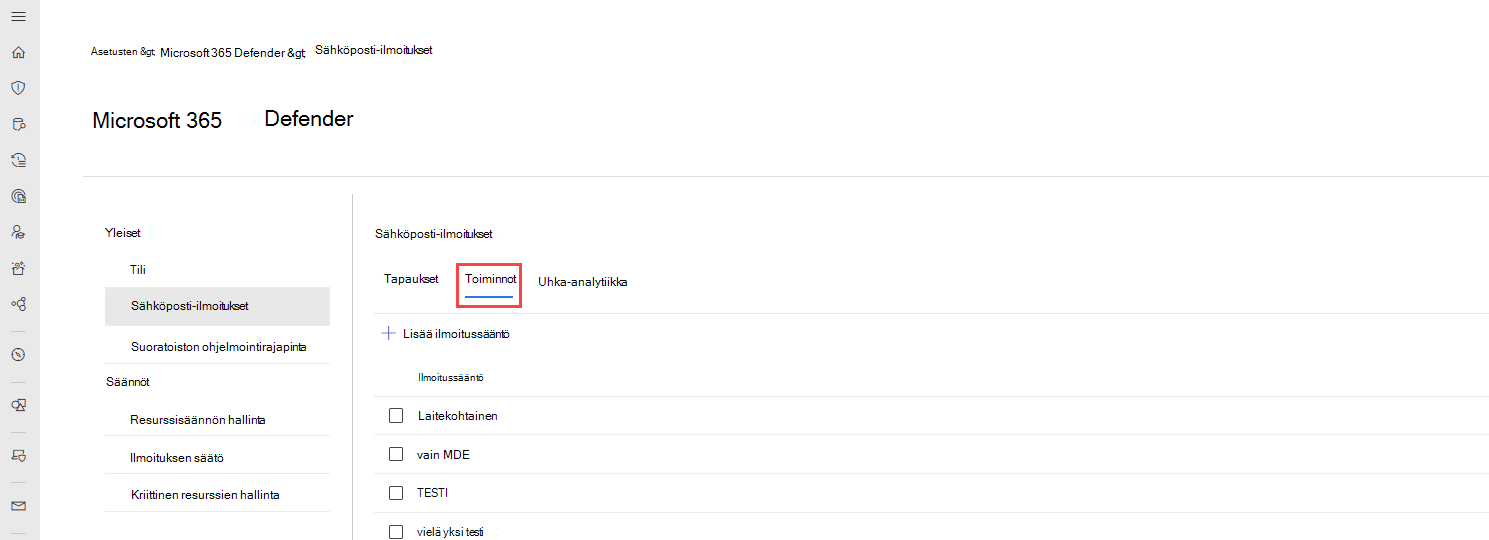Select Sähköposti-ilmoitukset in the left settings list
This screenshot has width=1489, height=540.
(x=217, y=306)
